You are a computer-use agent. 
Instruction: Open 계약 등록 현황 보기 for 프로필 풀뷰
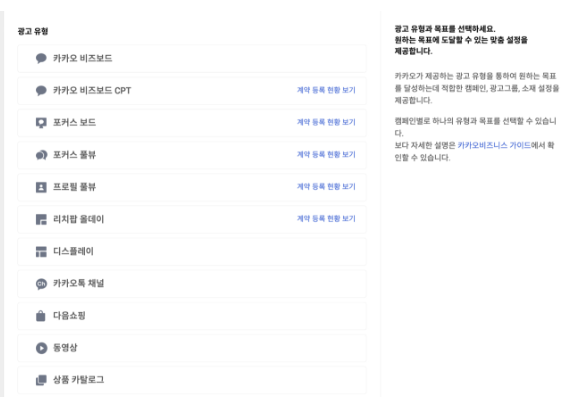point(326,187)
